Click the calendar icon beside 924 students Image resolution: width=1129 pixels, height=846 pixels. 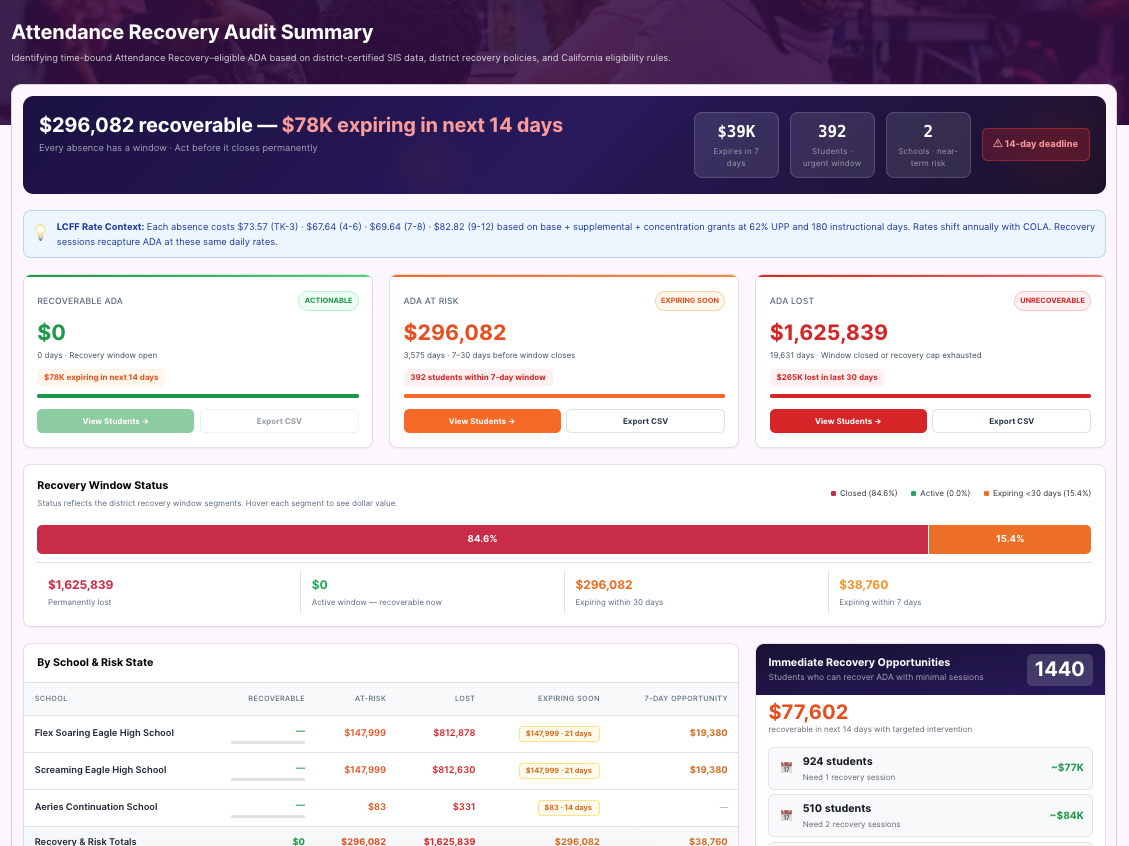tap(786, 768)
